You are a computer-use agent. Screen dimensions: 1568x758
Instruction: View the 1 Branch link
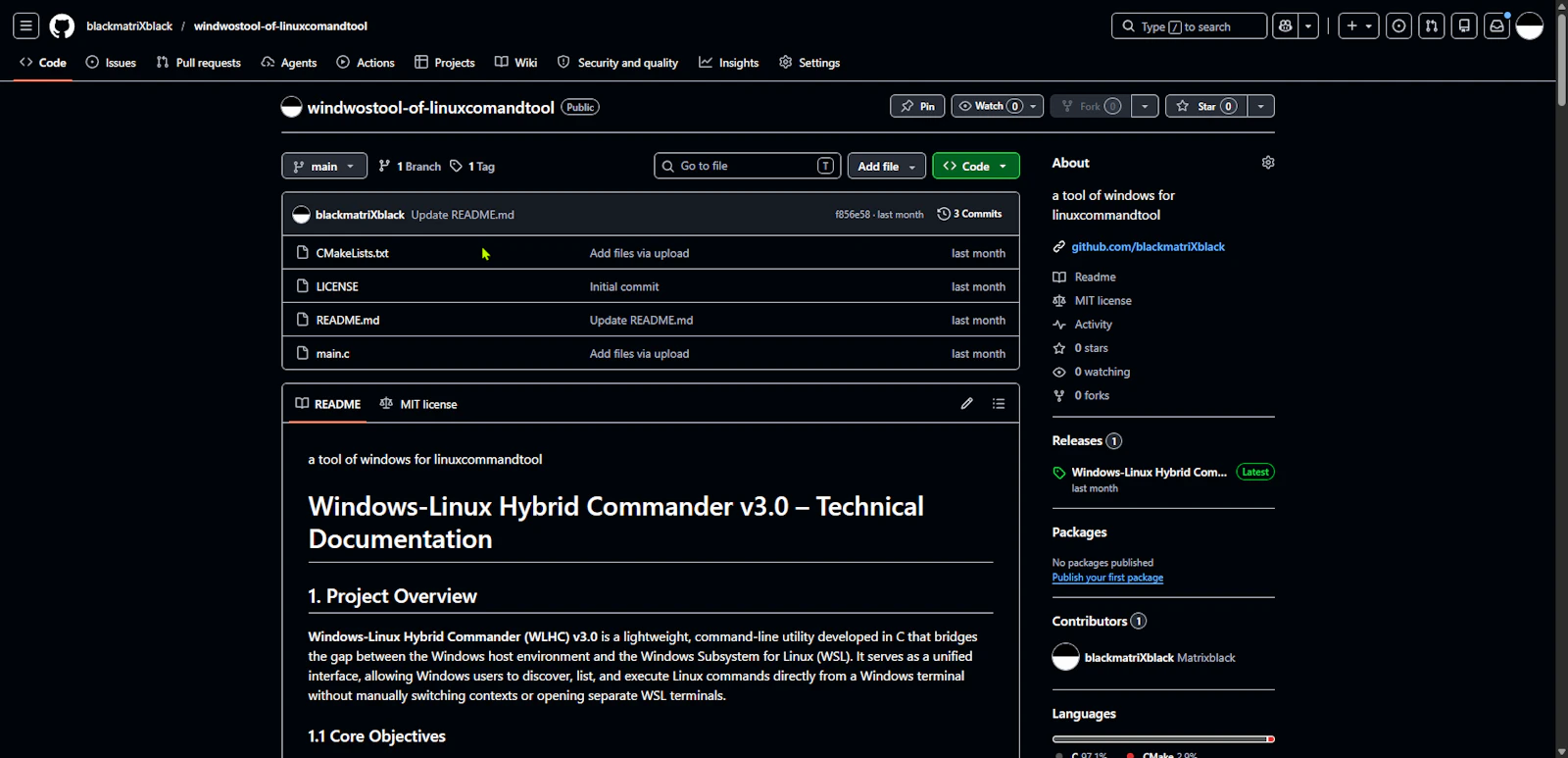(x=410, y=167)
